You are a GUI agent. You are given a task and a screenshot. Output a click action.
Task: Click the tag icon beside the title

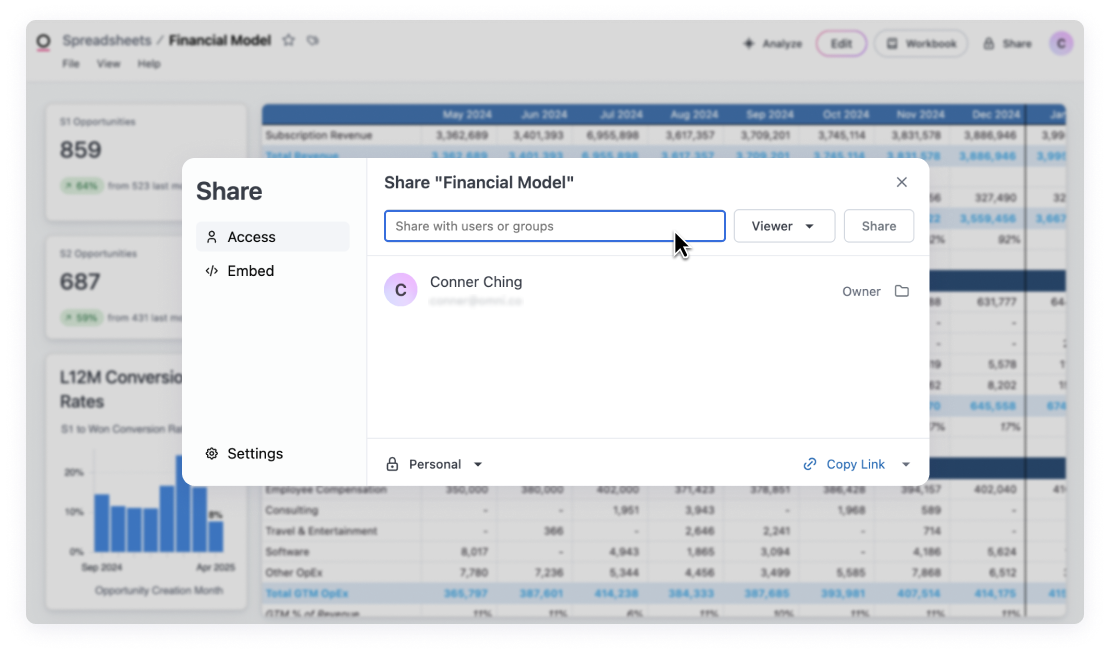tap(313, 41)
